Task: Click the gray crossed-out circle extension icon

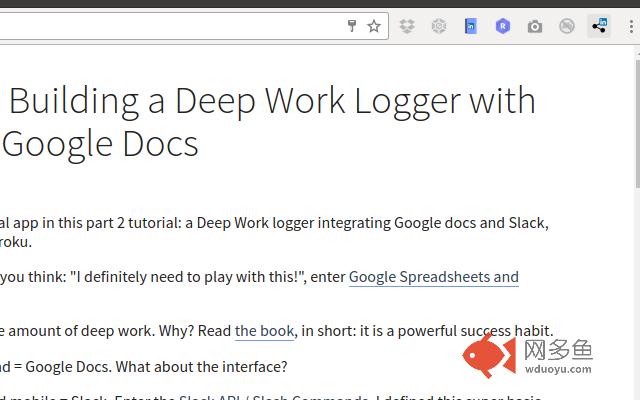Action: click(x=567, y=27)
